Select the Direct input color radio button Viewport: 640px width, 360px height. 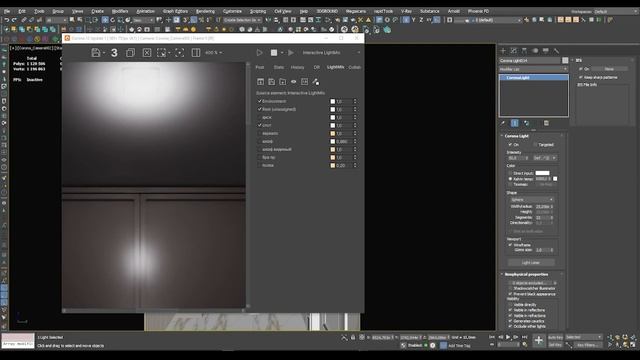[510, 173]
